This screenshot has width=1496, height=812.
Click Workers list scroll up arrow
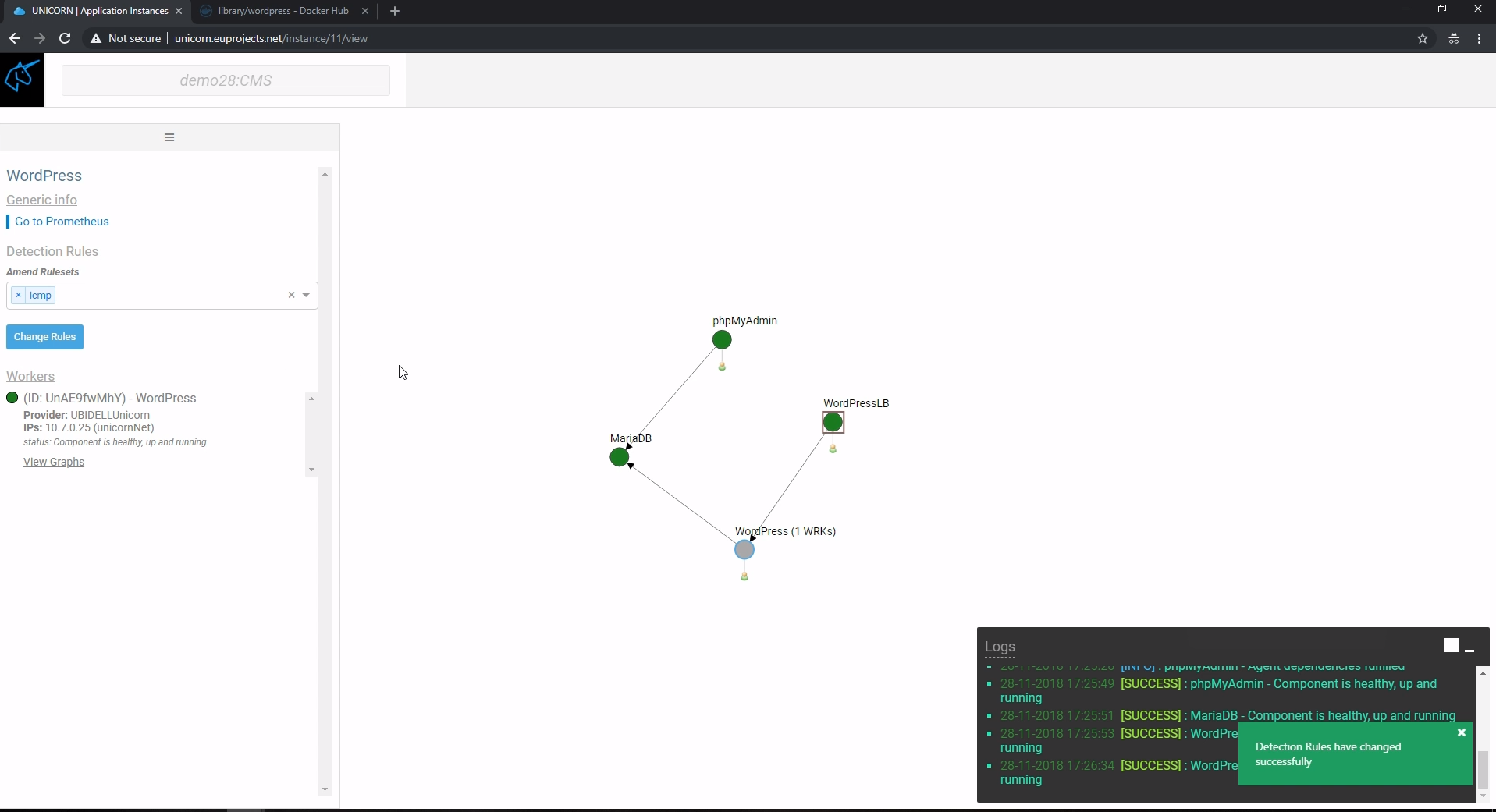coord(311,399)
